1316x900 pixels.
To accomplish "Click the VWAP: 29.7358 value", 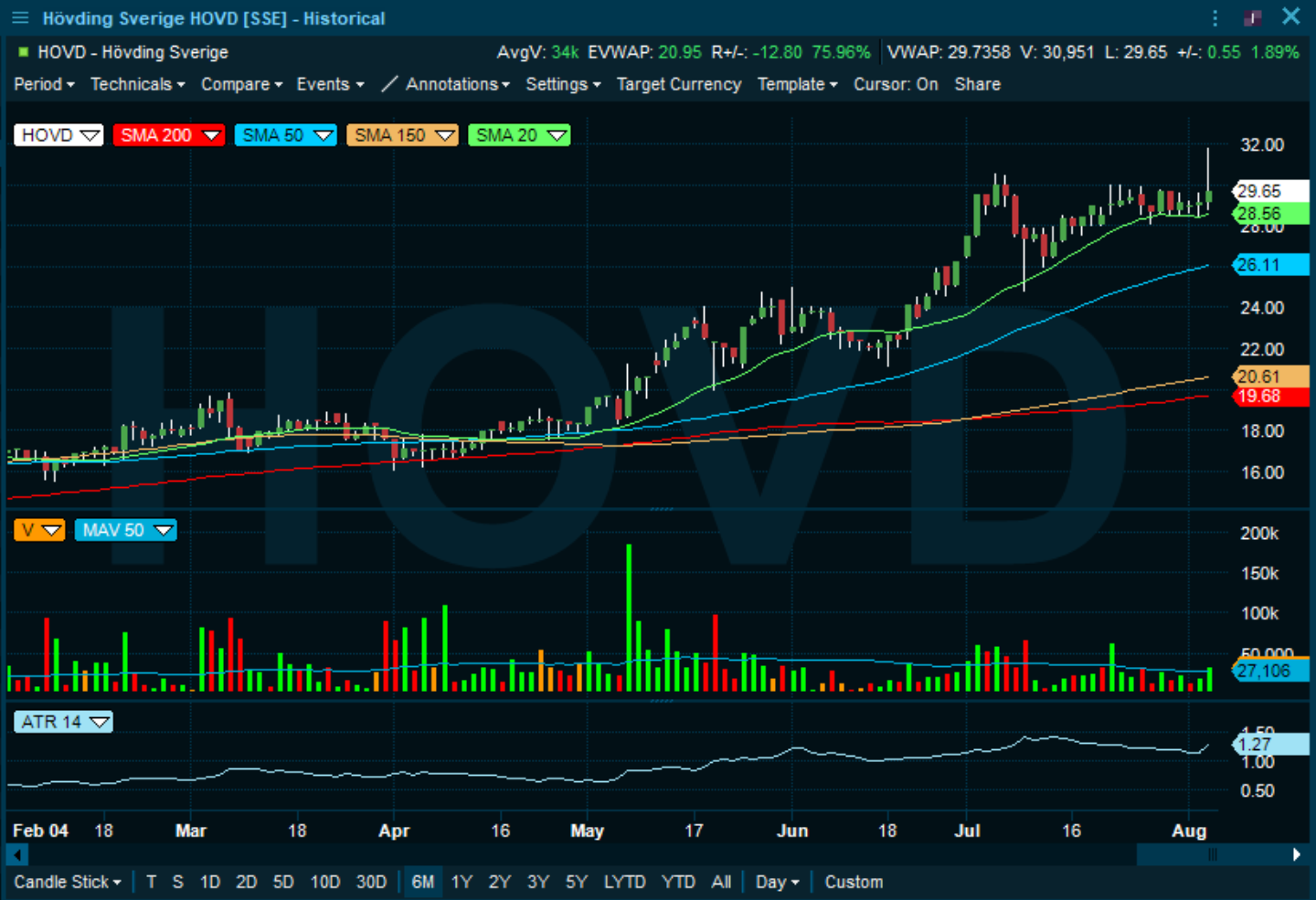I will pyautogui.click(x=949, y=52).
